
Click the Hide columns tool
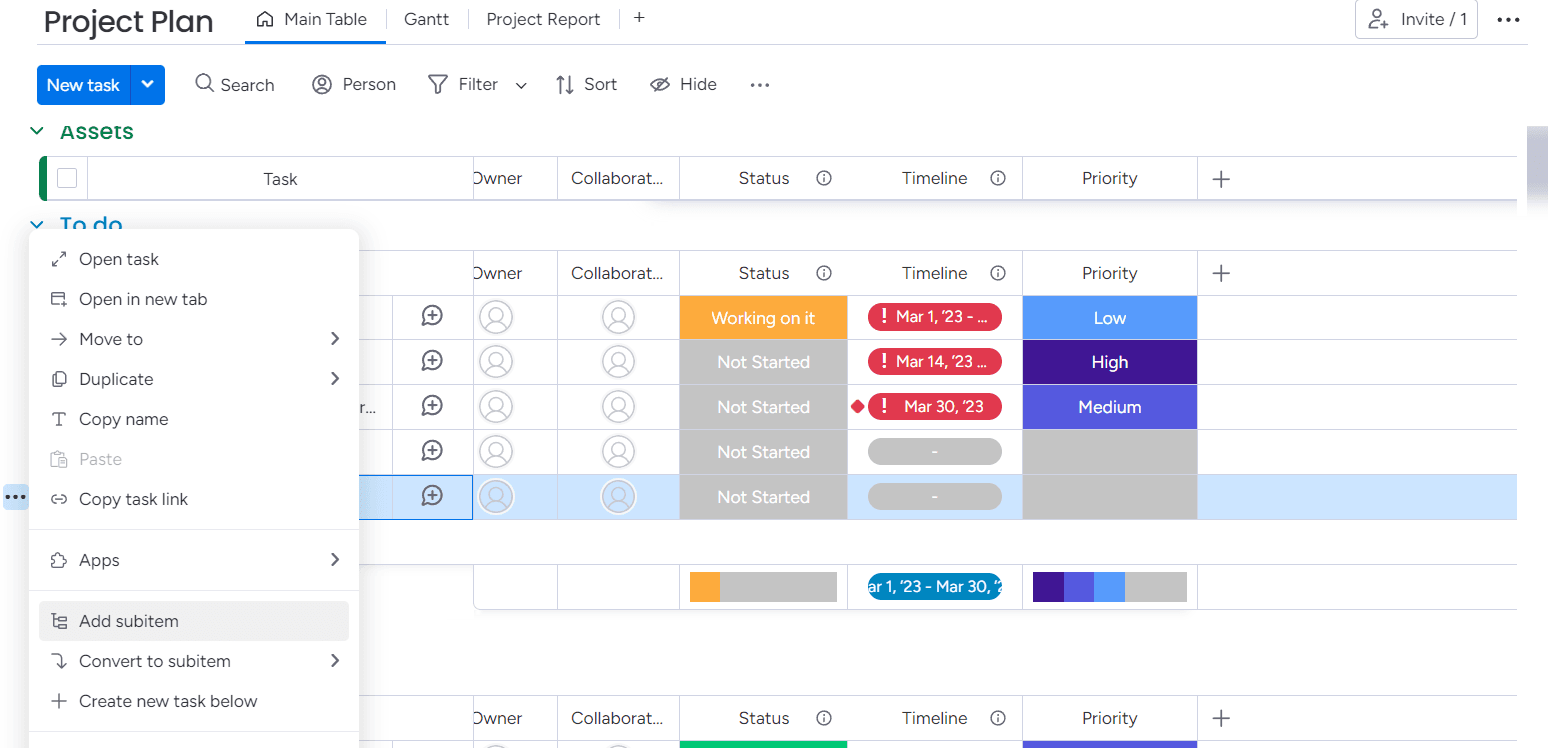click(684, 85)
